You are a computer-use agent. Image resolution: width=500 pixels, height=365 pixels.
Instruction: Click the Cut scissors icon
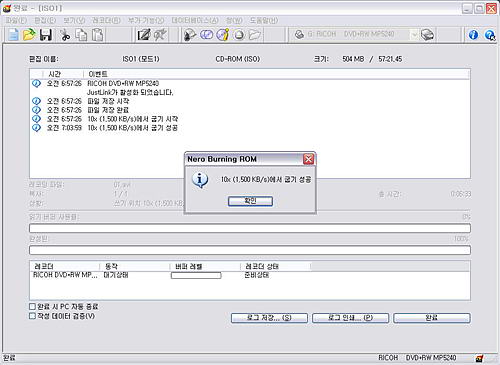point(65,35)
